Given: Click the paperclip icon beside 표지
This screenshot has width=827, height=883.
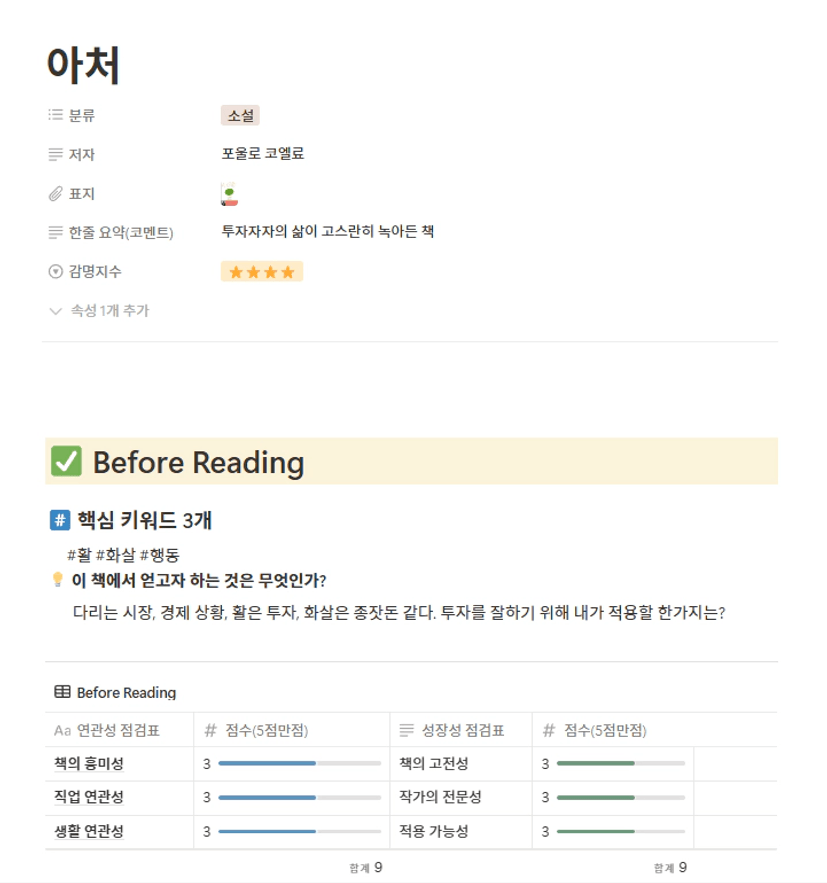Looking at the screenshot, I should tap(55, 194).
